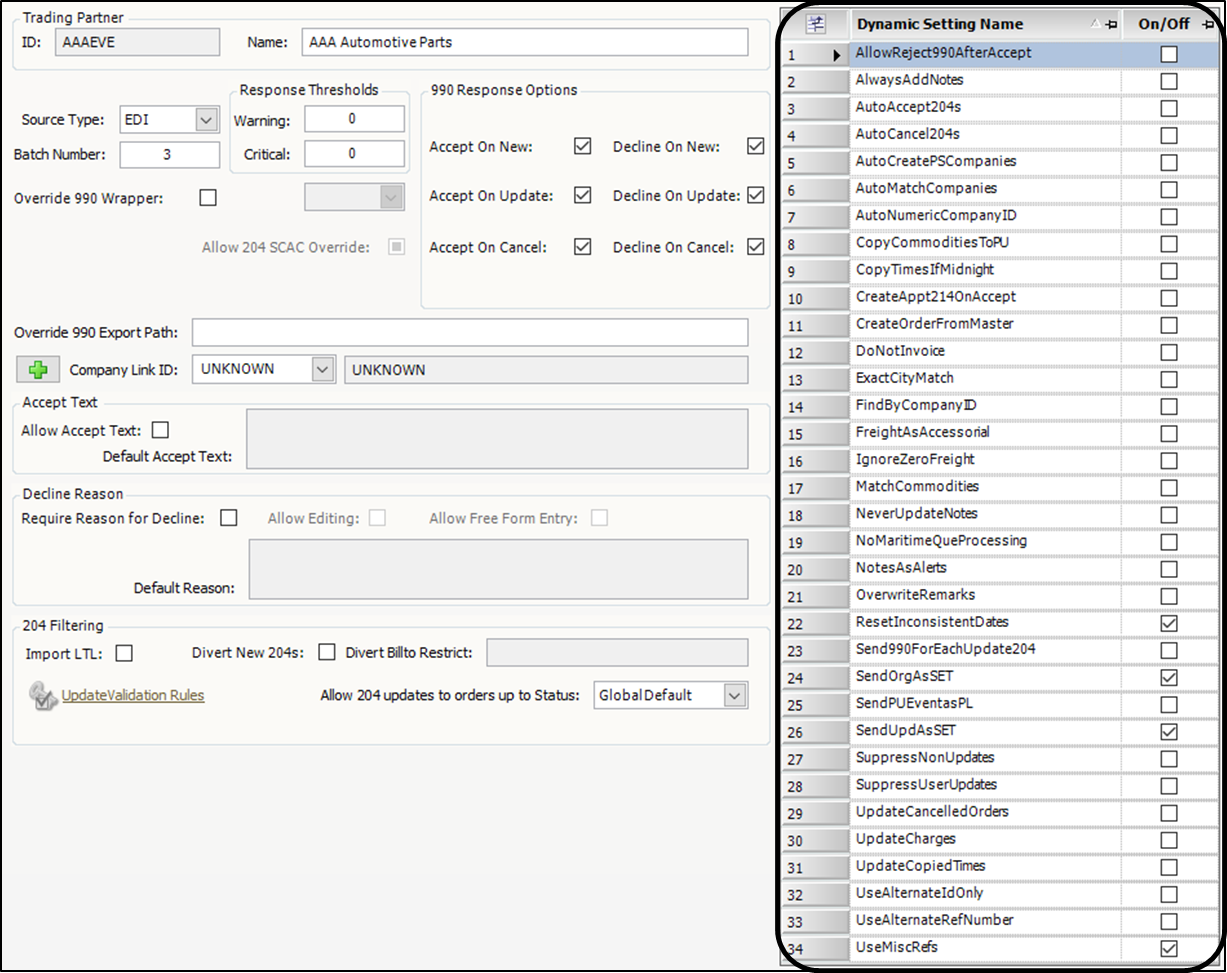Uncheck the Accept On New checkbox

point(583,147)
